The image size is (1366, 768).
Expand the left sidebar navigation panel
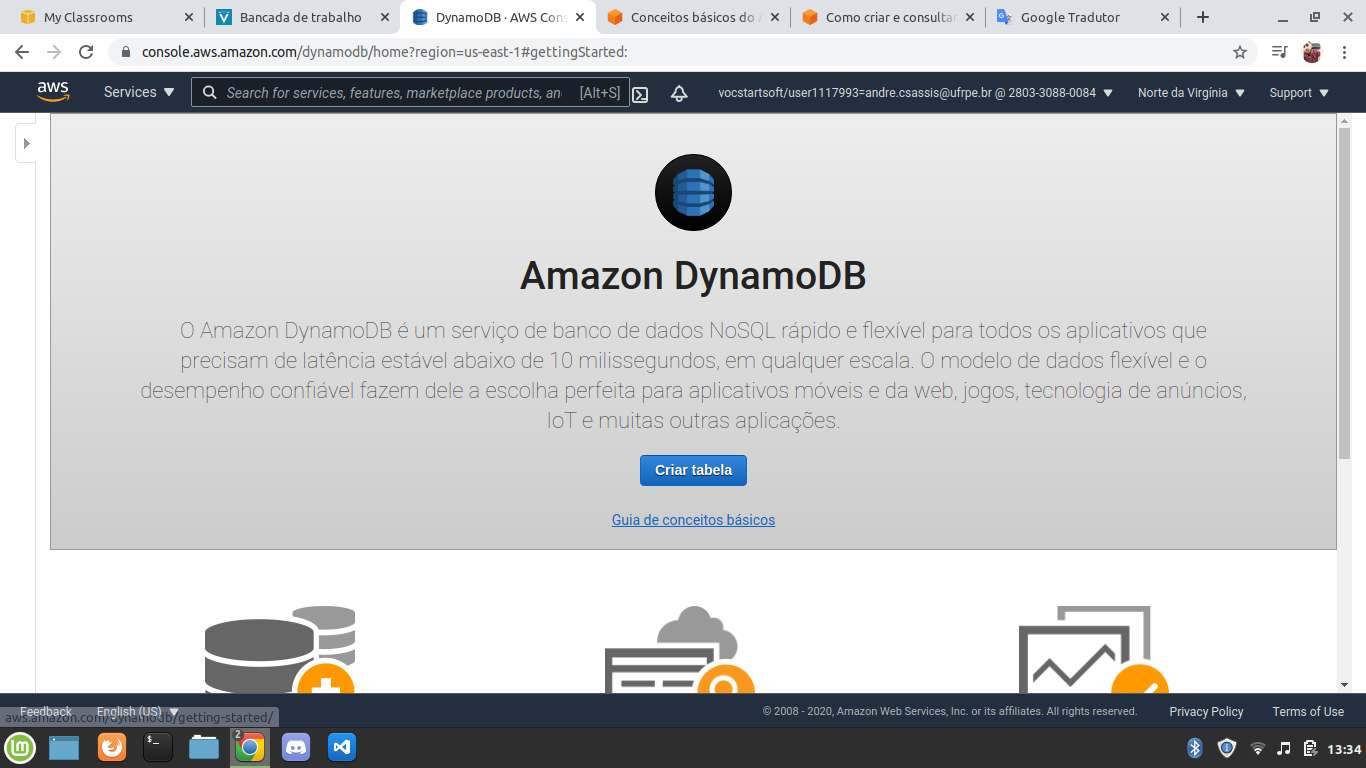point(27,144)
